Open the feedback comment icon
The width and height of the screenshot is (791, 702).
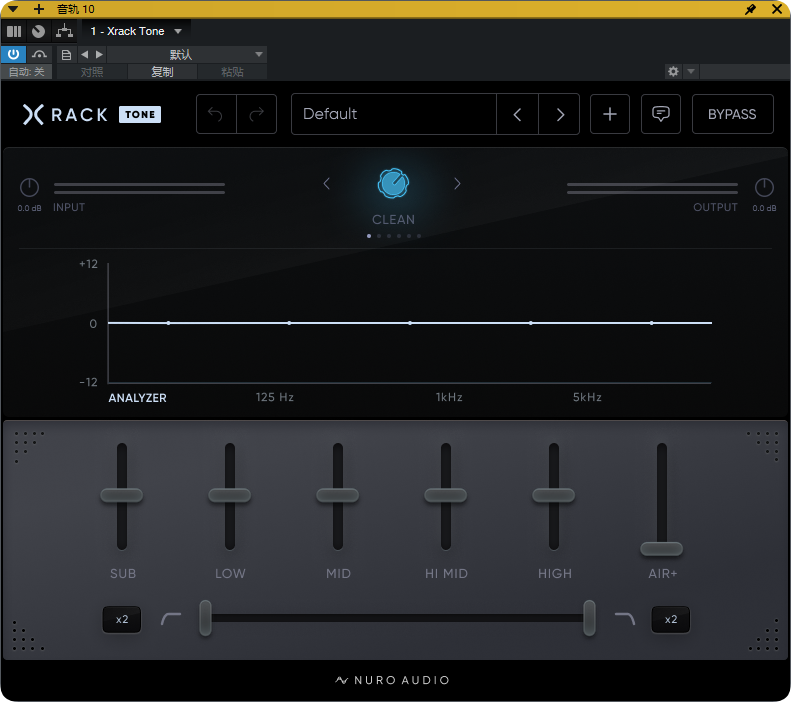click(x=661, y=114)
